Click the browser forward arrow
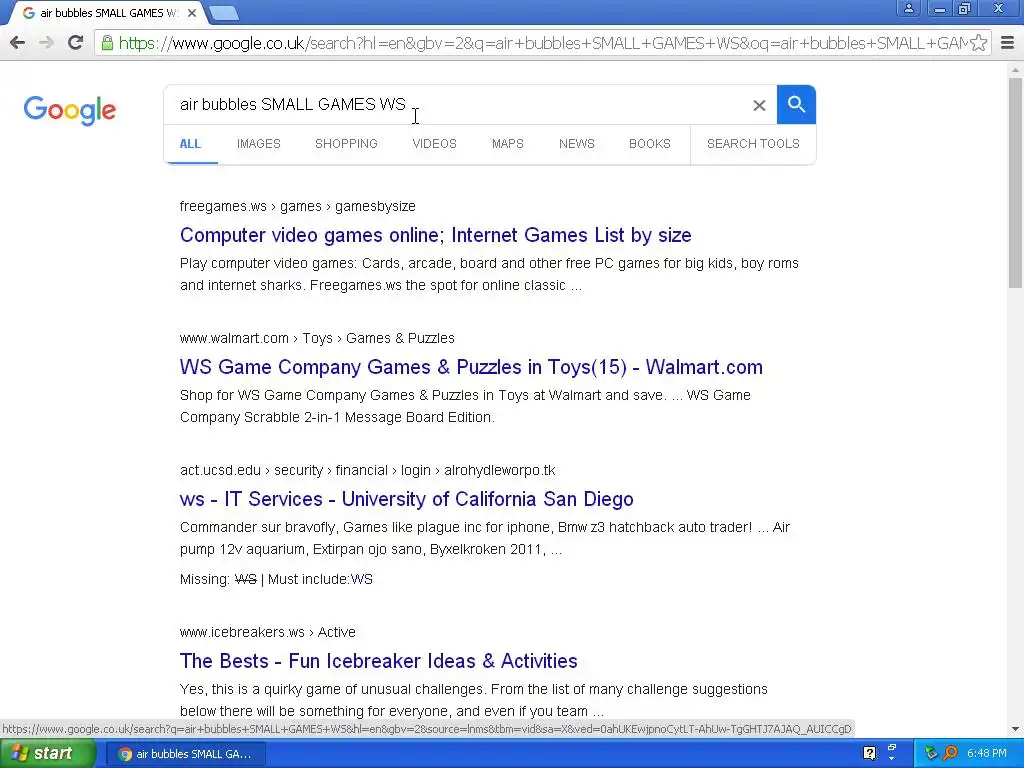1024x768 pixels. tap(46, 43)
